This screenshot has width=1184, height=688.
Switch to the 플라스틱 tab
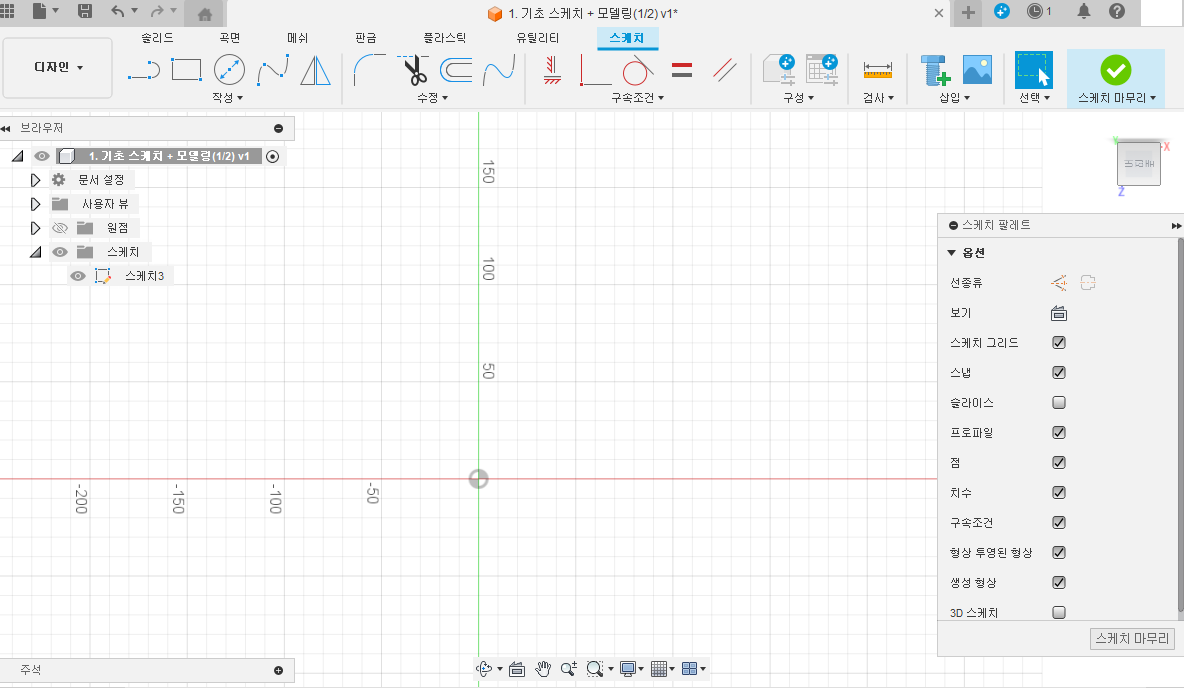(445, 37)
